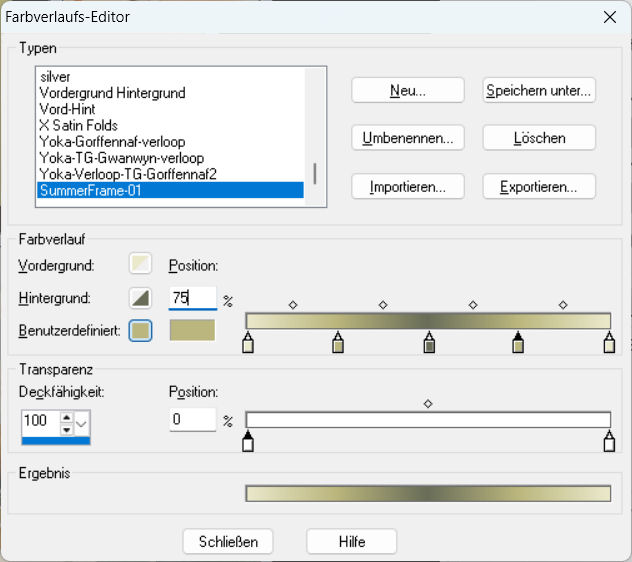This screenshot has height=562, width=632.
Task: Click the Farbverlauf gradient bar
Action: pos(428,321)
